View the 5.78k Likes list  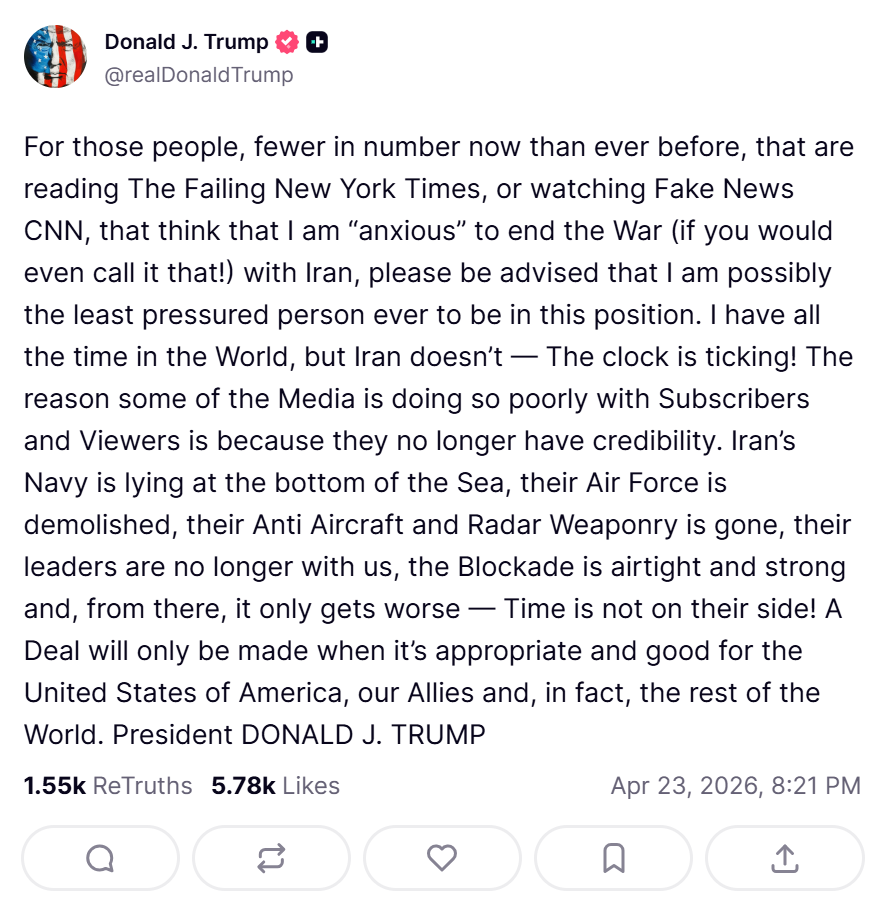pyautogui.click(x=275, y=786)
